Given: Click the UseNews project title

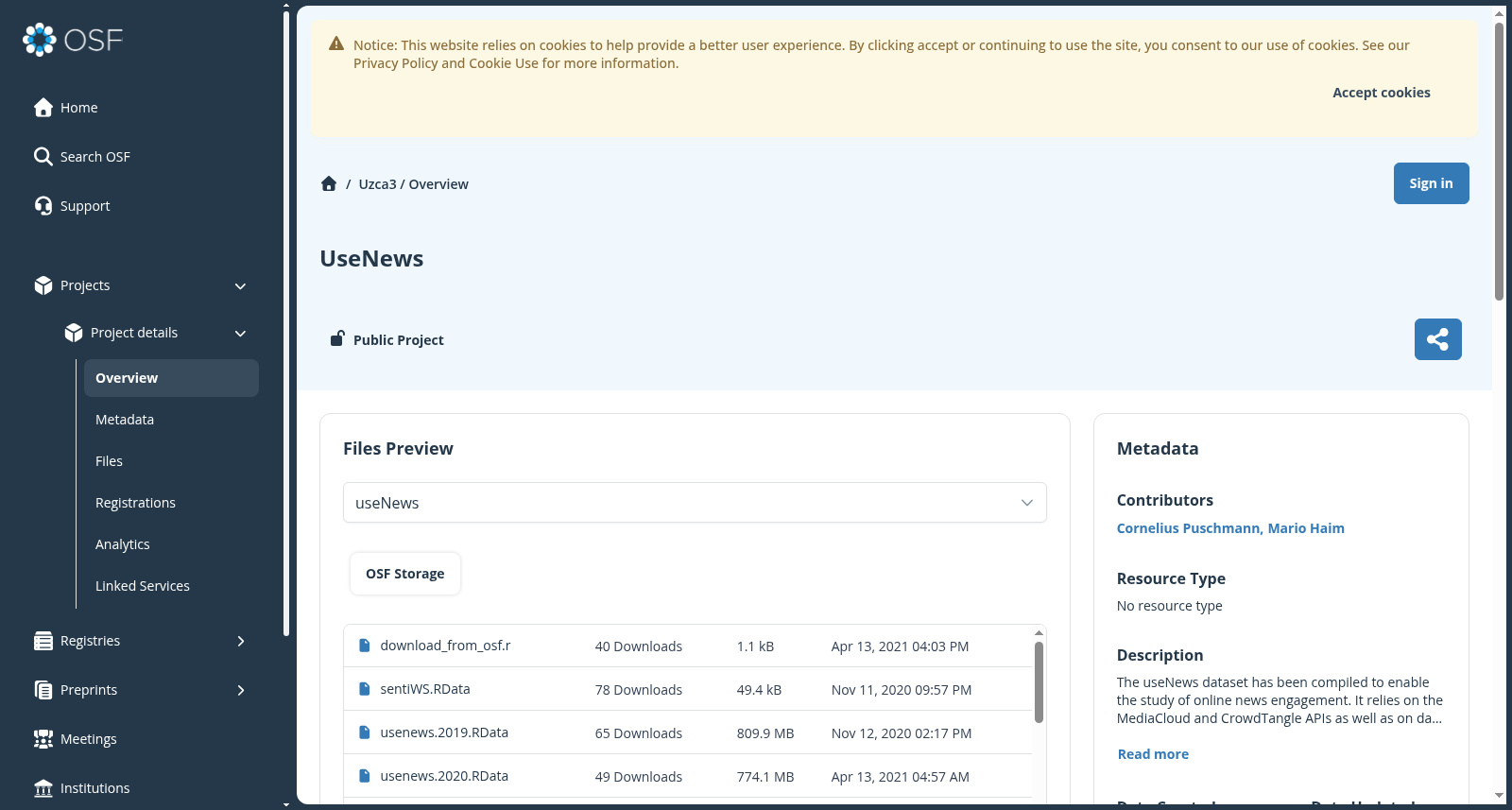Looking at the screenshot, I should point(371,259).
